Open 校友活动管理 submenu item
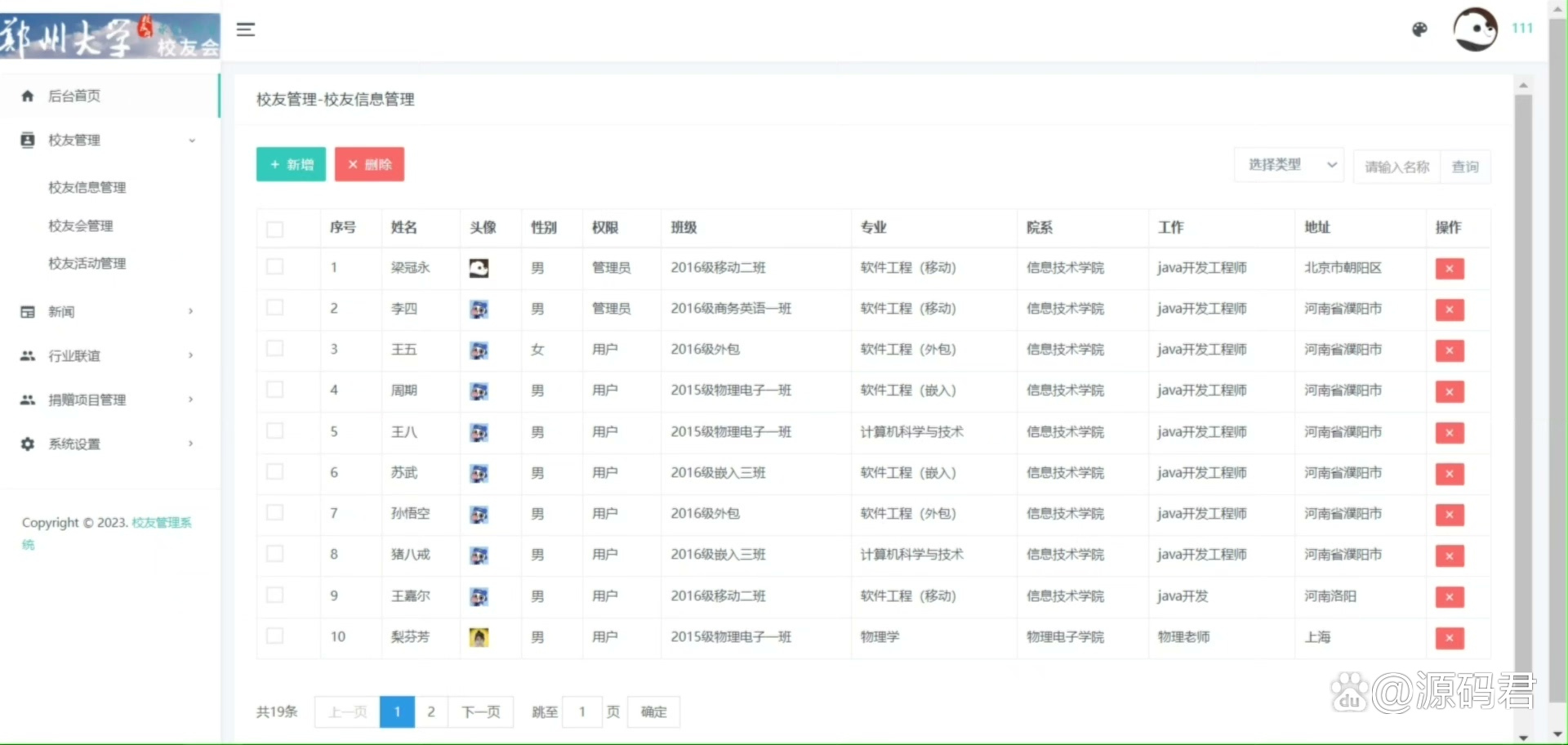 [x=87, y=263]
